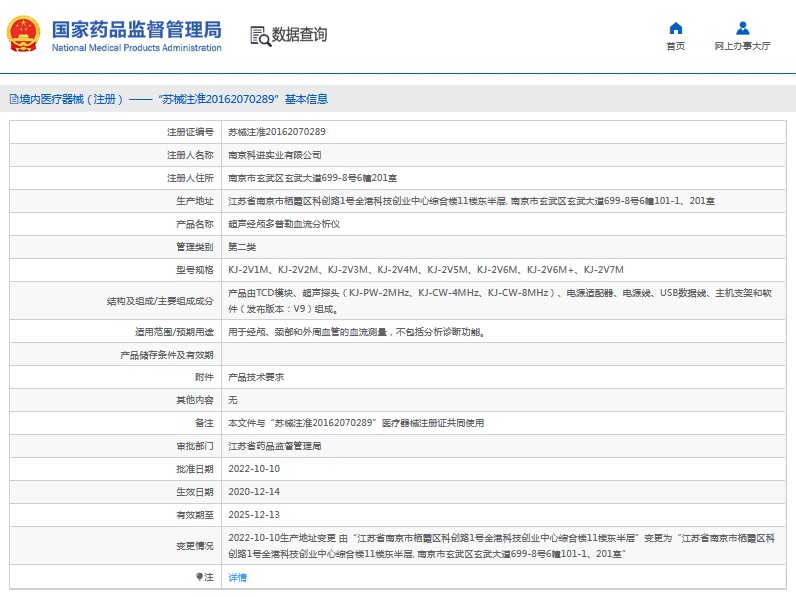Click the document icon beside 境内医疗器械
Image resolution: width=796 pixels, height=597 pixels.
coord(14,99)
